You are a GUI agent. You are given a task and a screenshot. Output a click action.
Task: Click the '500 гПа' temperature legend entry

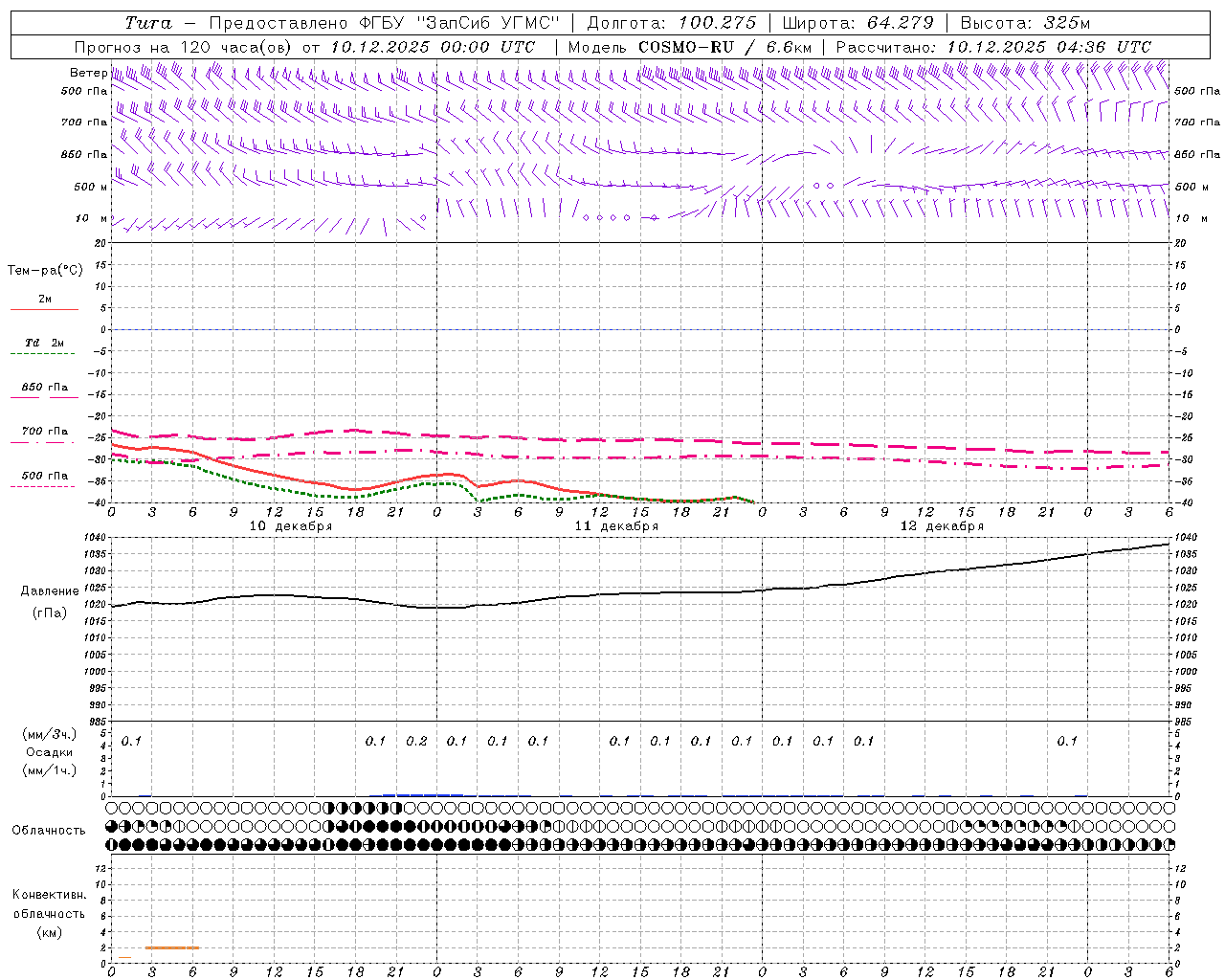(43, 479)
